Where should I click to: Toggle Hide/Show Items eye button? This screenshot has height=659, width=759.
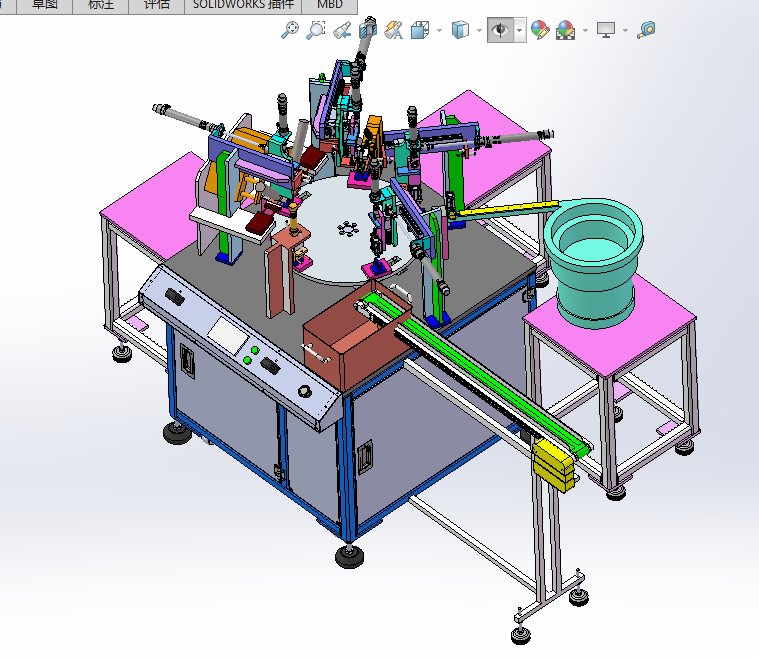500,30
